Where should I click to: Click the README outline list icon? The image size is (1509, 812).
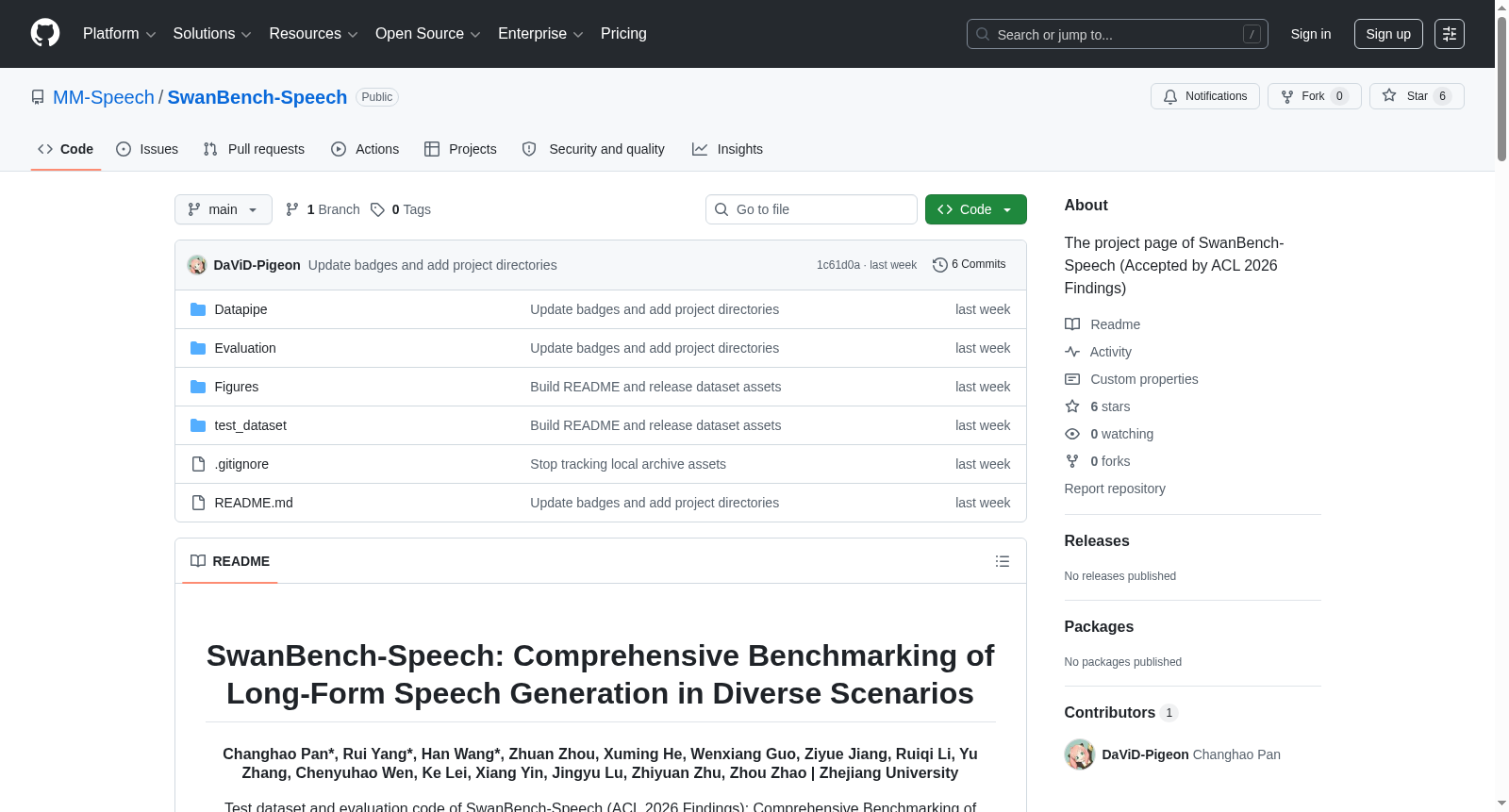(1003, 561)
